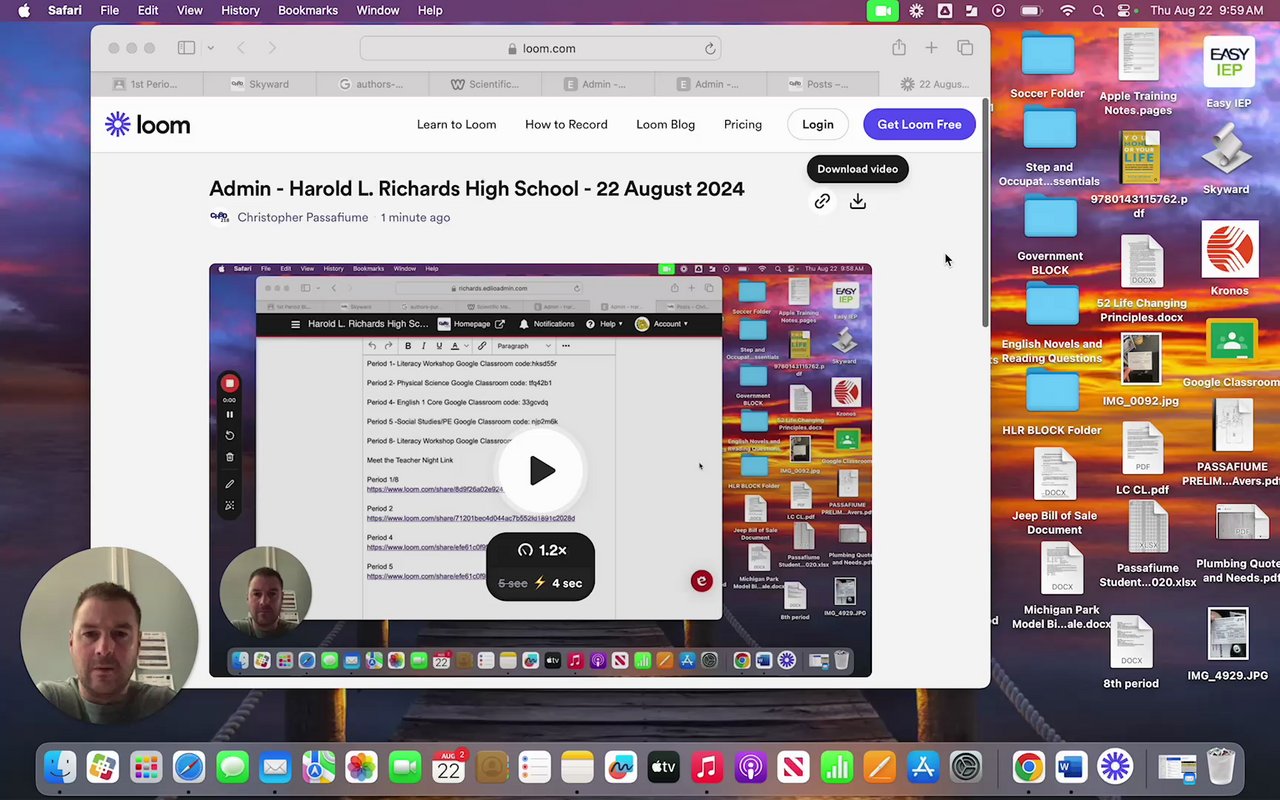Toggle the Safari sidebar
Screen dimensions: 1280x800
point(186,48)
